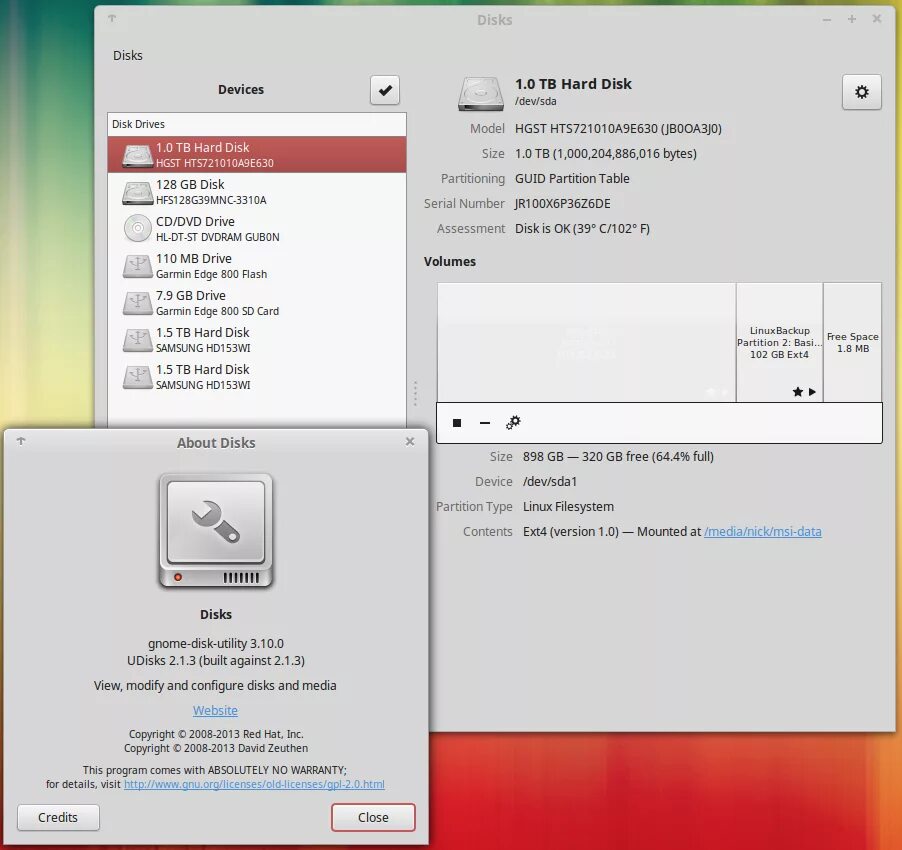Click the 128 GB disk icon in the list
The width and height of the screenshot is (902, 850).
[x=137, y=192]
